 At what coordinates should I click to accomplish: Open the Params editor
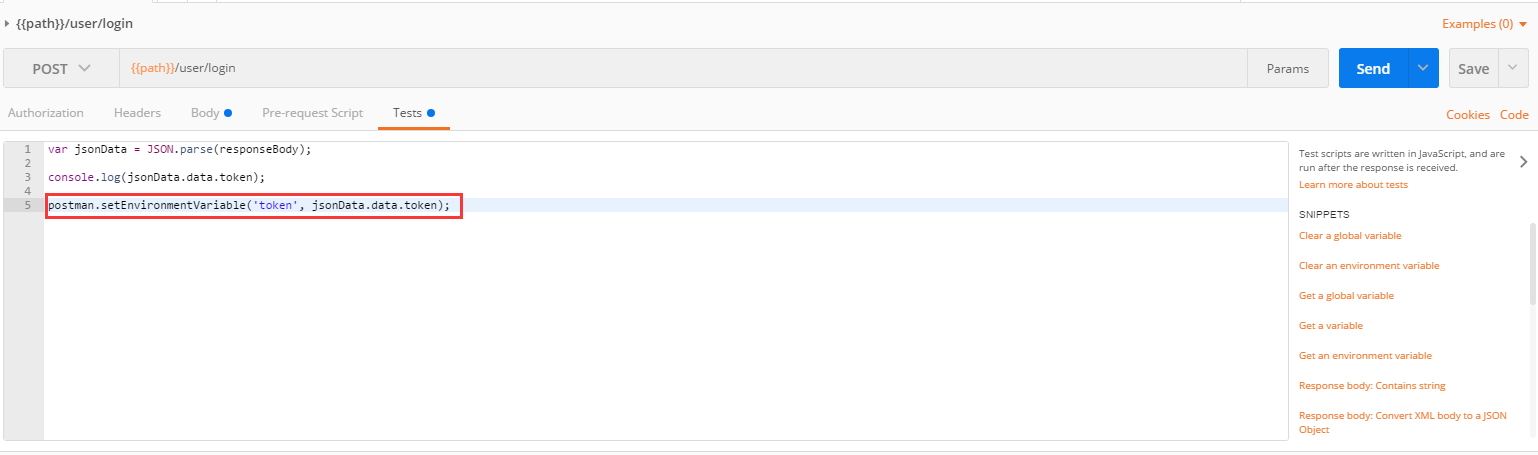[1287, 69]
